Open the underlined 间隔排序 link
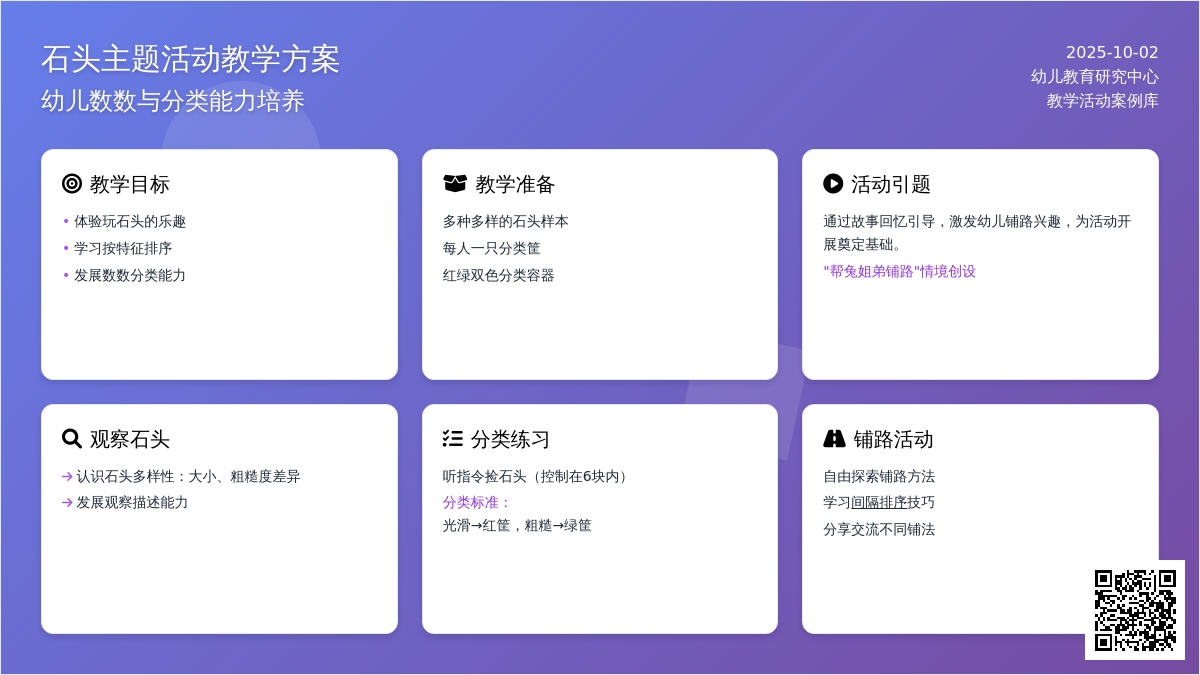The width and height of the screenshot is (1200, 675). pos(879,503)
